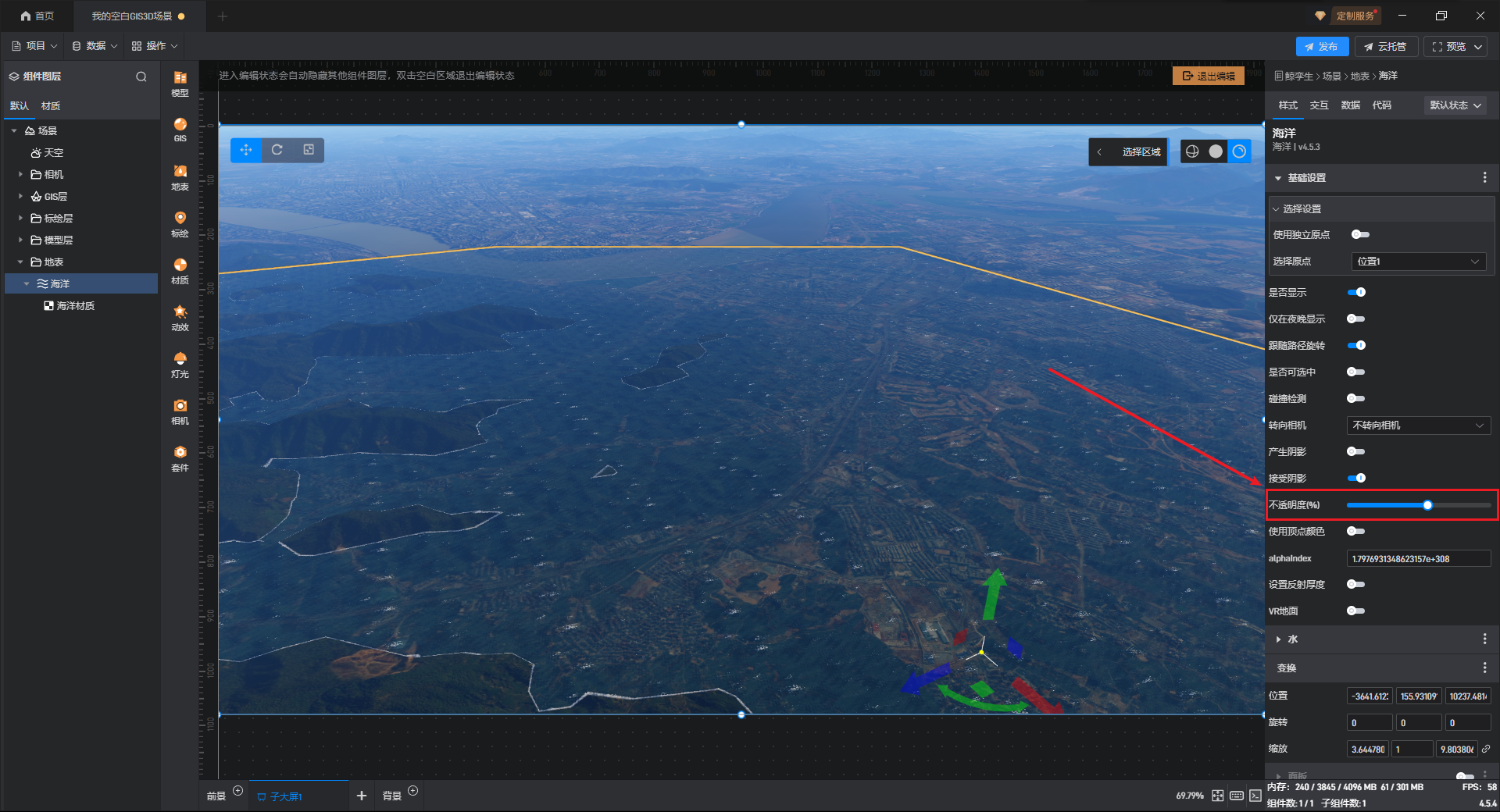Open the 项目 menu

pos(34,46)
